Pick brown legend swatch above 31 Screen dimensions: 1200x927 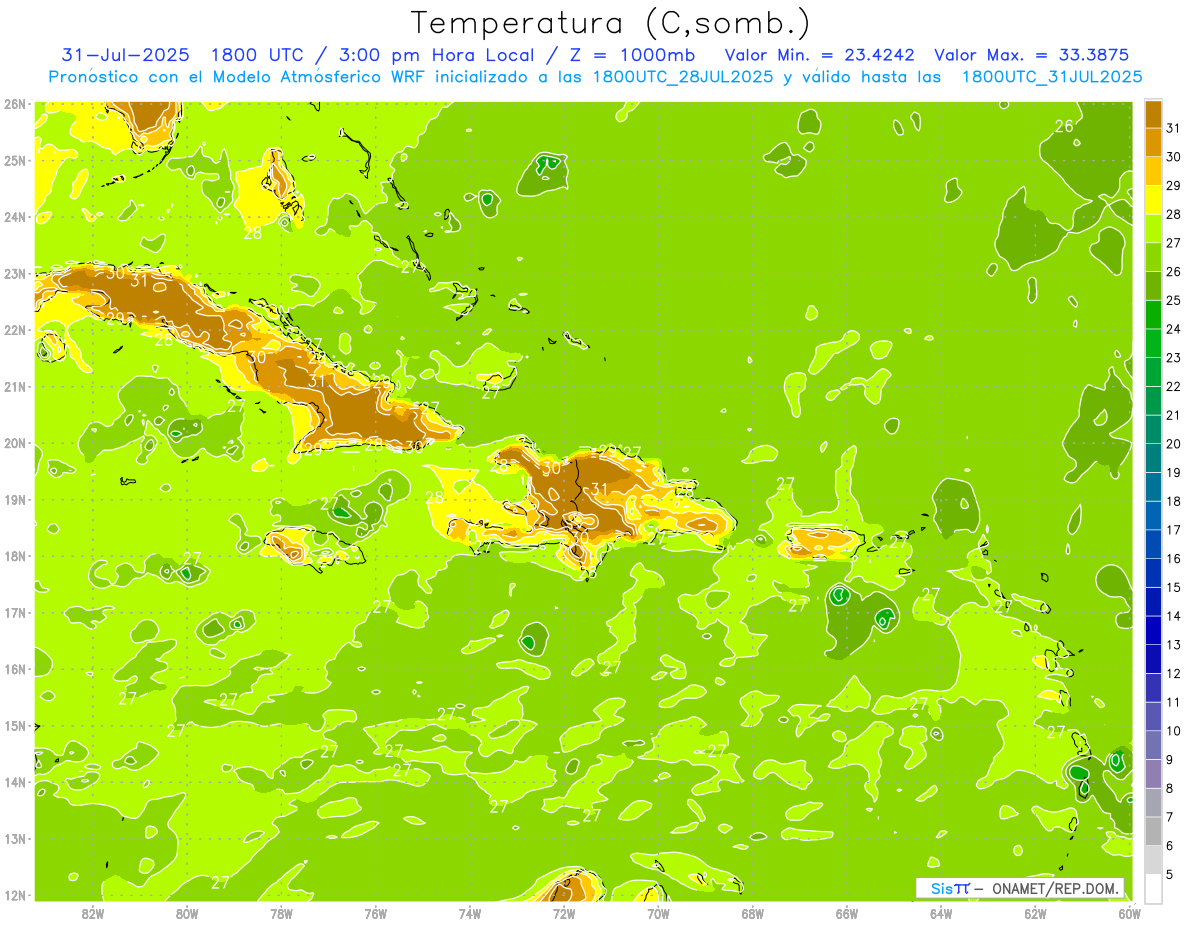pos(1153,114)
